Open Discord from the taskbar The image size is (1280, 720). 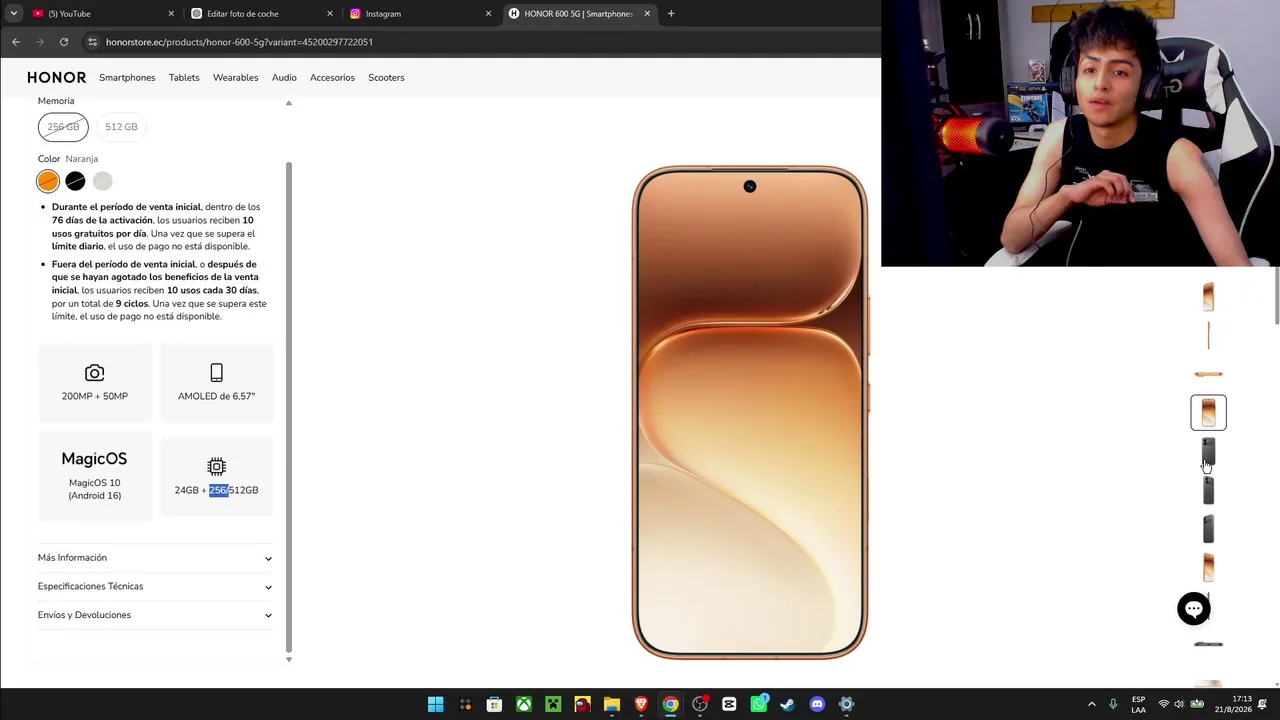coord(817,704)
